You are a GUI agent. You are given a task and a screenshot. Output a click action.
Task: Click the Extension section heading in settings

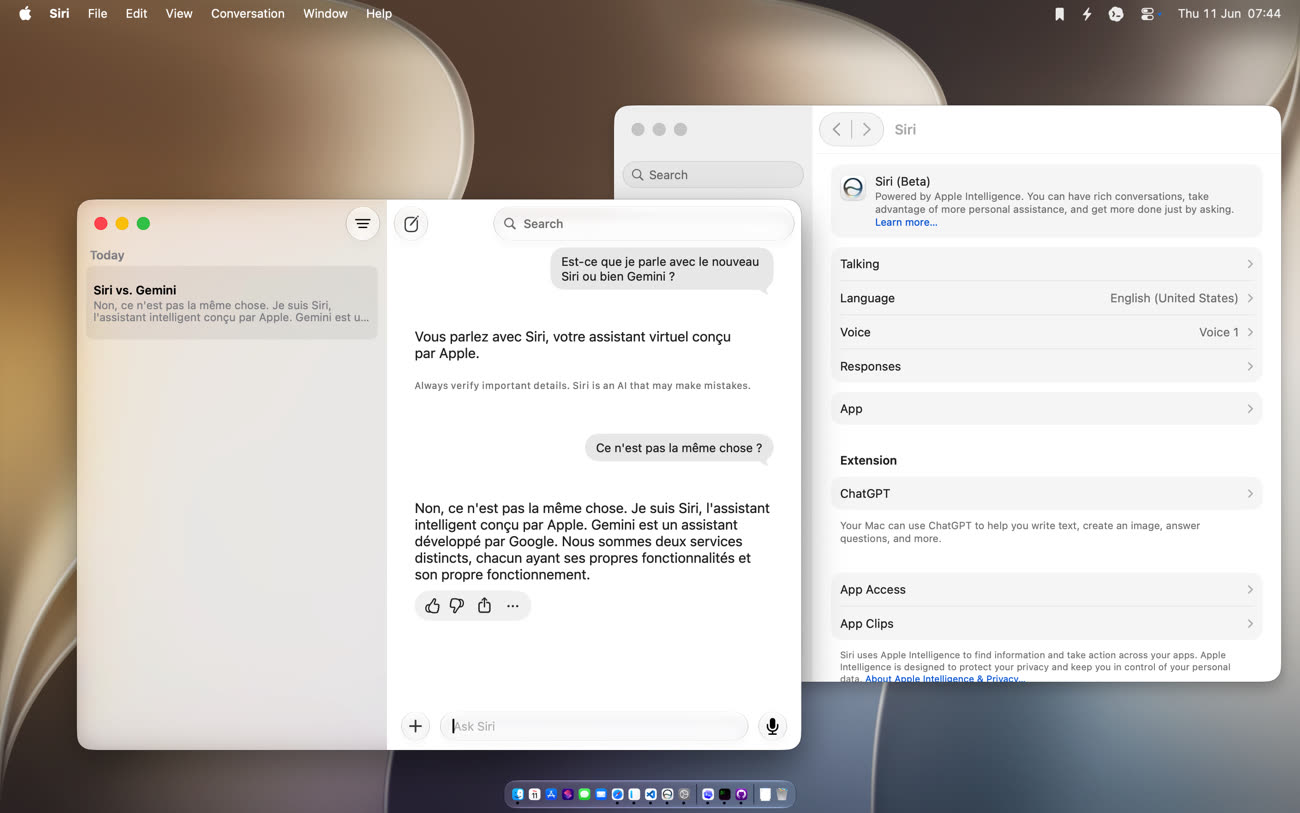click(x=868, y=461)
